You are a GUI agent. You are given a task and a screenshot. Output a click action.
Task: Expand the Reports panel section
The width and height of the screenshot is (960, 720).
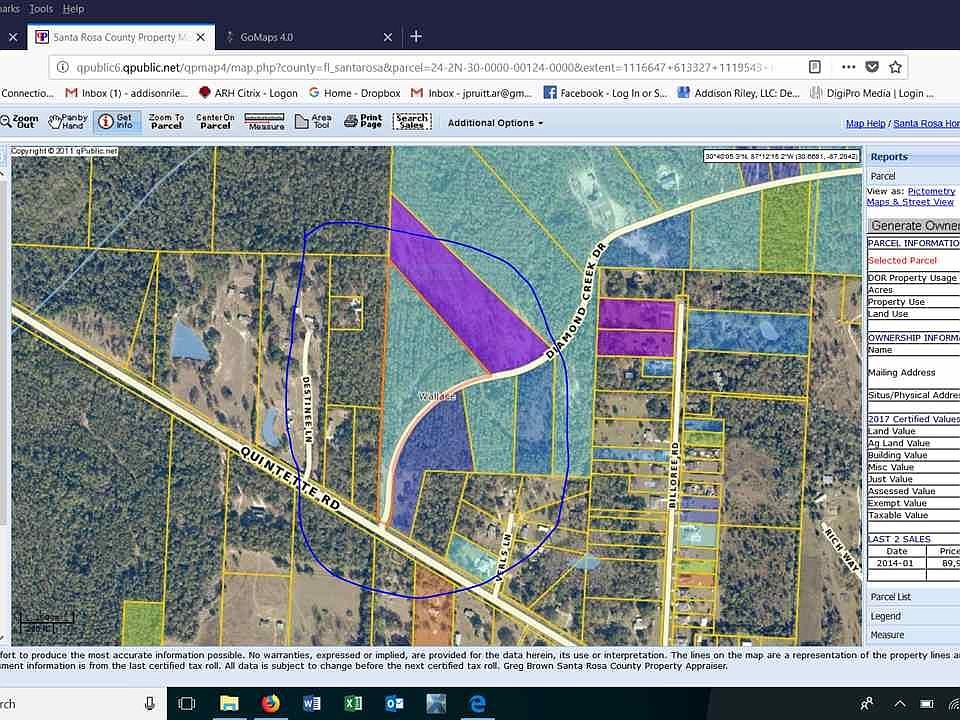coord(912,157)
